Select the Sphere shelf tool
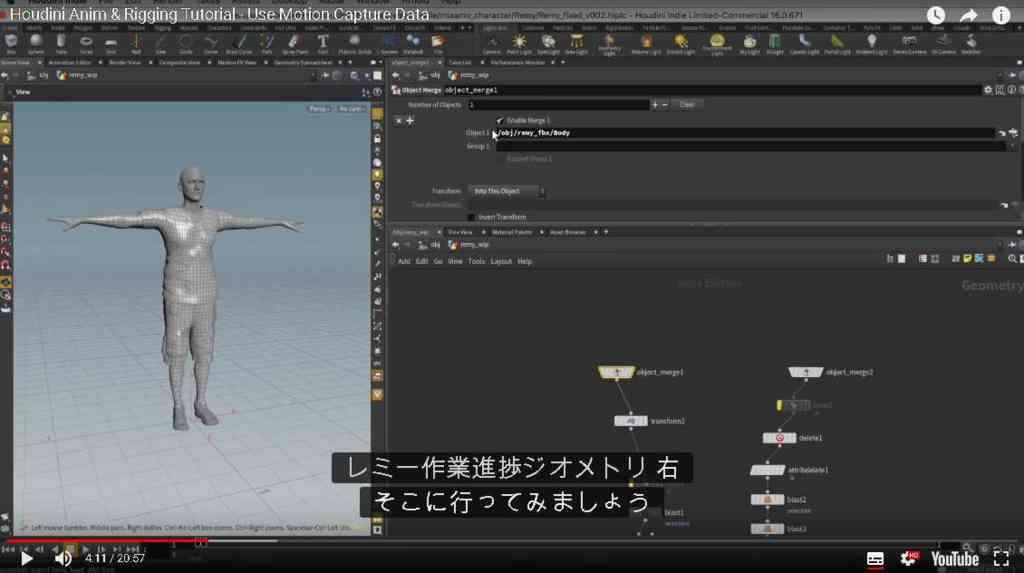This screenshot has height=573, width=1024. pyautogui.click(x=36, y=43)
